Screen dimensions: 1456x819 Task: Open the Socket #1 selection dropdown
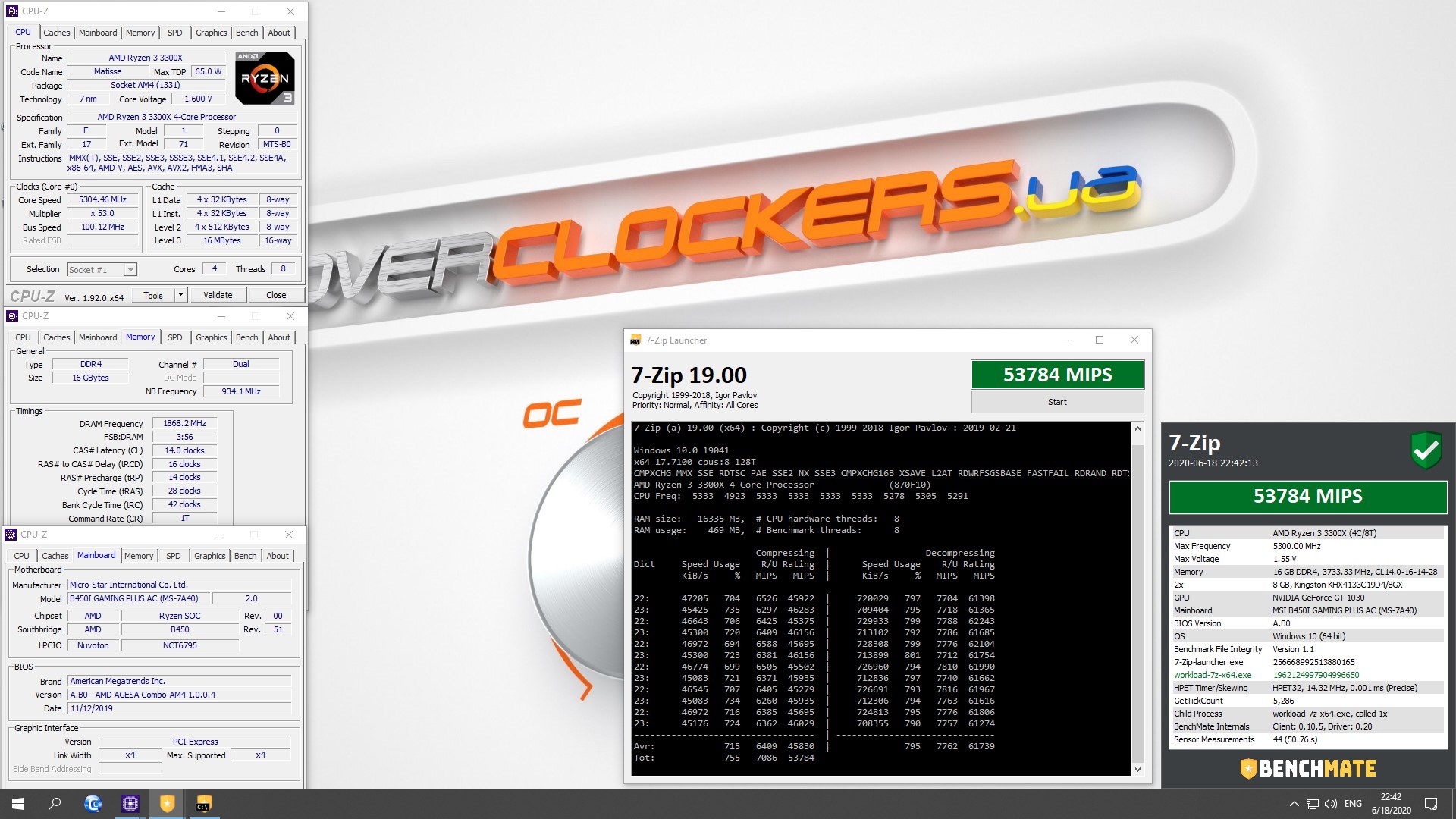click(x=102, y=270)
